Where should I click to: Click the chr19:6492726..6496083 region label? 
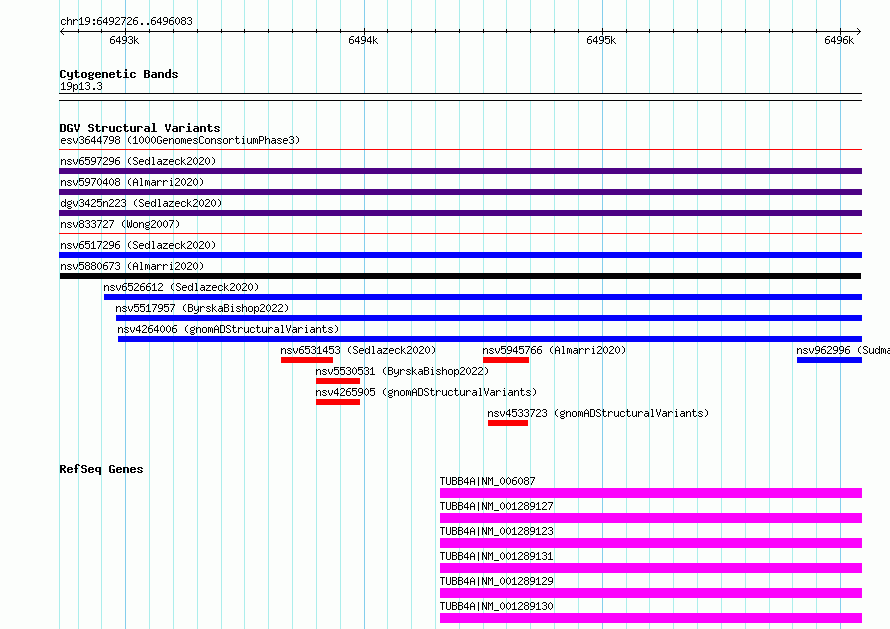point(127,22)
